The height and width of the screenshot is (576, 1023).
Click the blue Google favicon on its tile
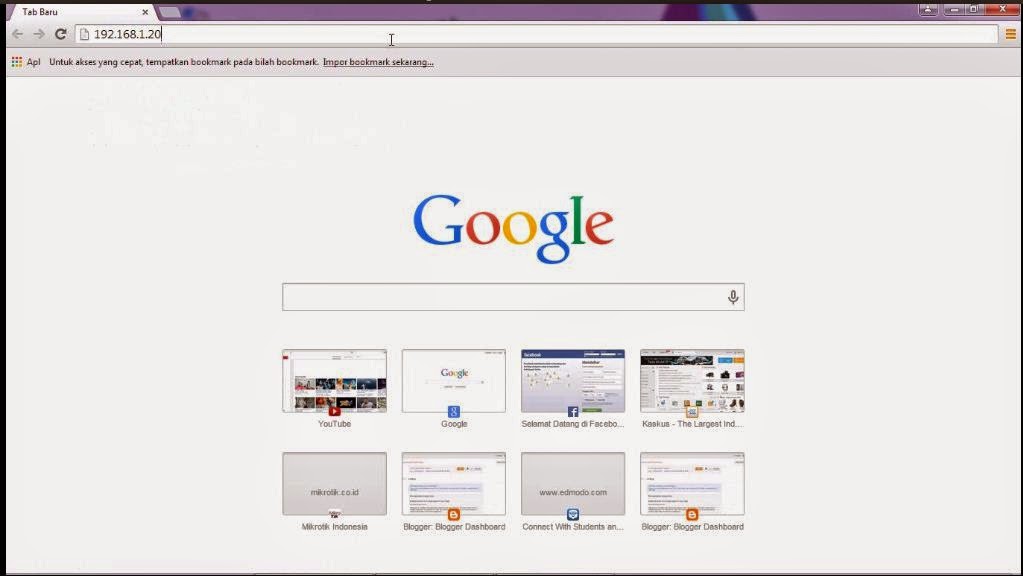453,412
